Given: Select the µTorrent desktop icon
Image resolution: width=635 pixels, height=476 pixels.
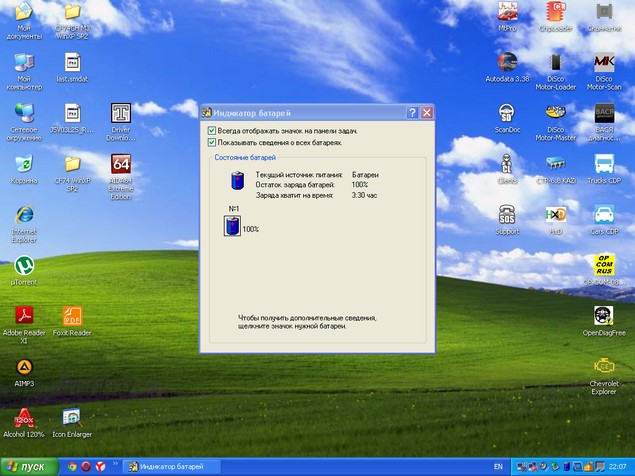Looking at the screenshot, I should point(23,266).
